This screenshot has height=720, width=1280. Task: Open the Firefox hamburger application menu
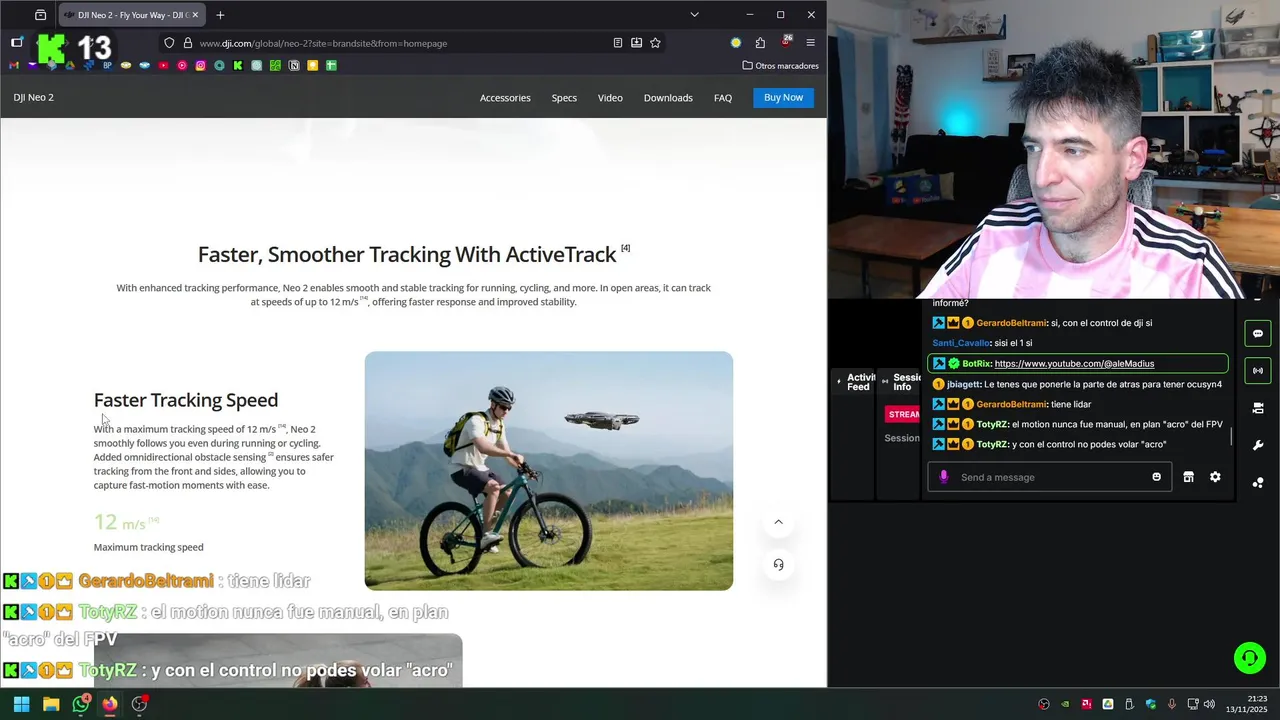(x=810, y=43)
